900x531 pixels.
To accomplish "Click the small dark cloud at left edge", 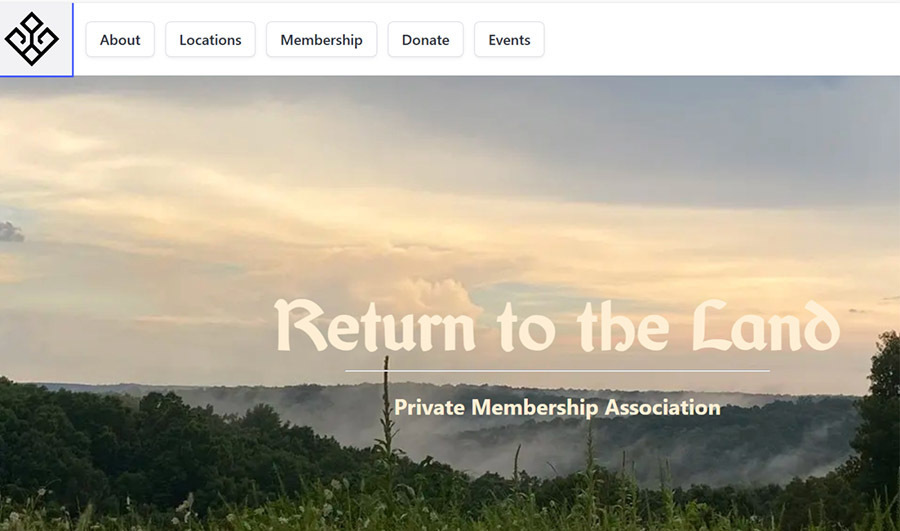I will pyautogui.click(x=11, y=232).
